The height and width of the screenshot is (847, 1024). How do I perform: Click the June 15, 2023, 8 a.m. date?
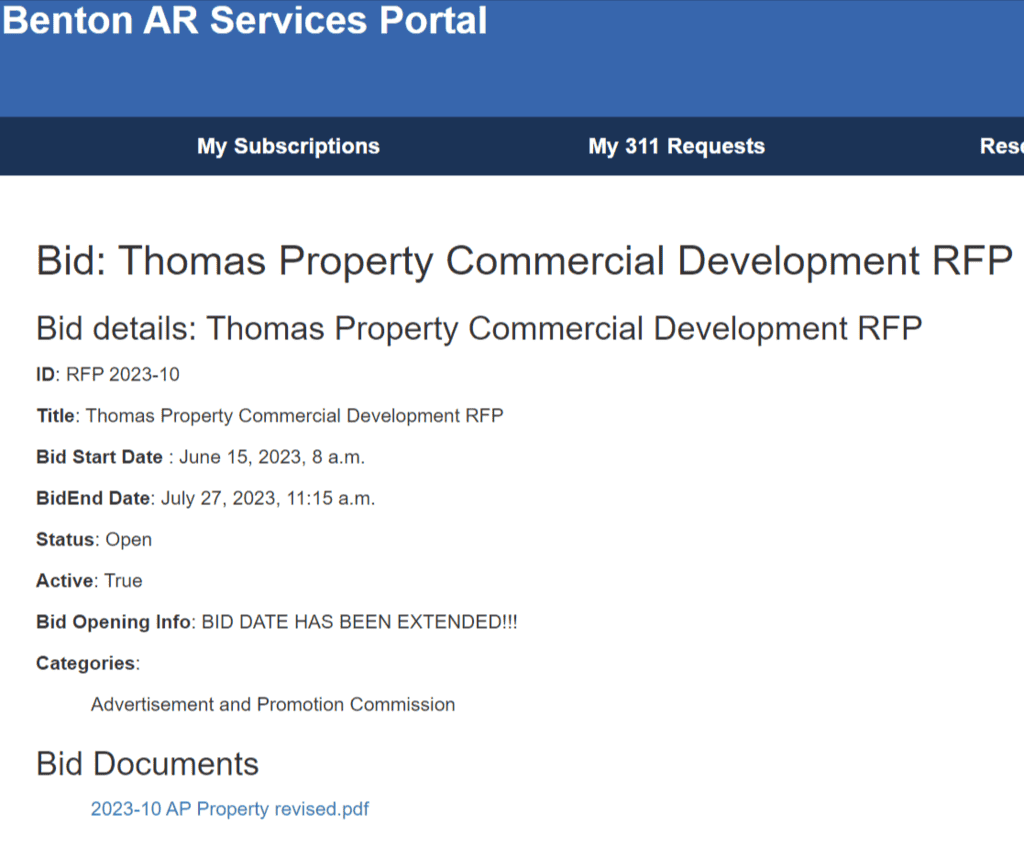[272, 457]
